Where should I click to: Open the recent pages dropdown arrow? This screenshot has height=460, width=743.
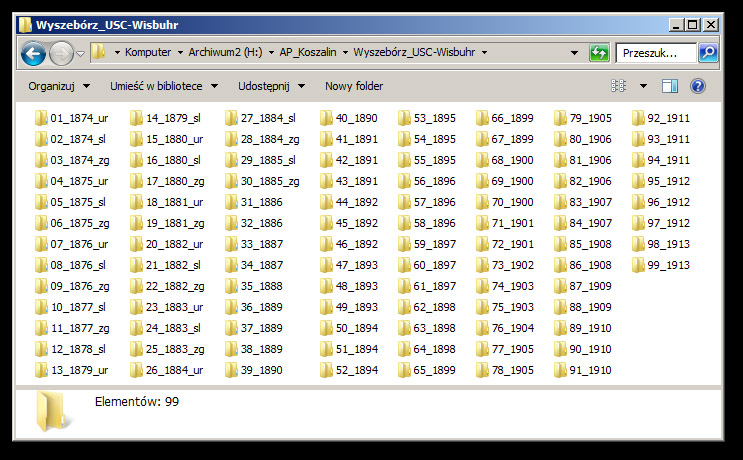[x=80, y=53]
